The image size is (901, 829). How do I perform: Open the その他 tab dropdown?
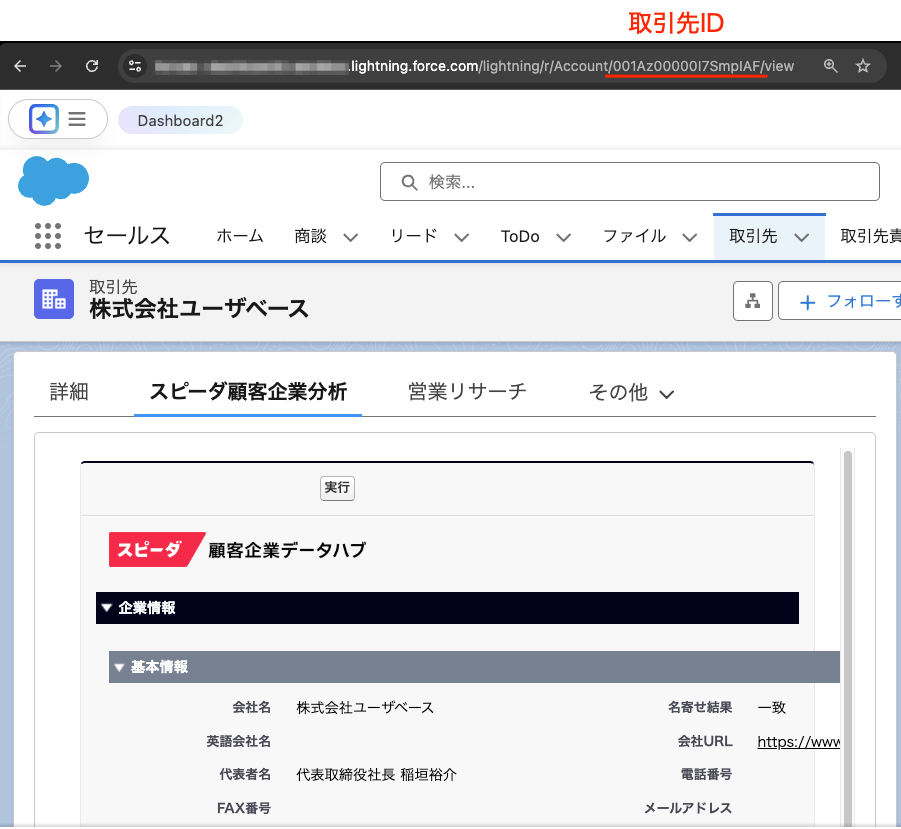(x=631, y=393)
